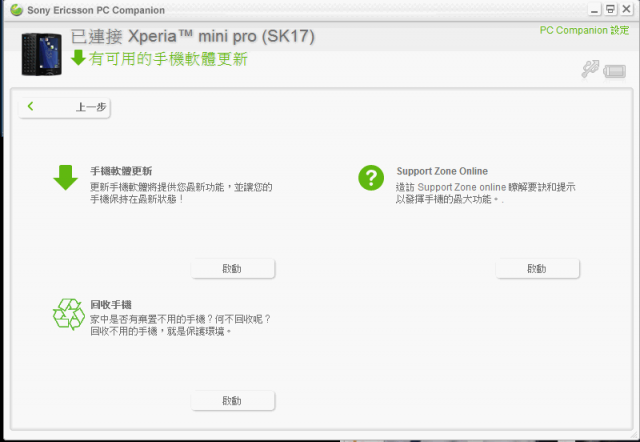The height and width of the screenshot is (442, 640).
Task: Launch Support Zone Online with 啟動
Action: 538,269
